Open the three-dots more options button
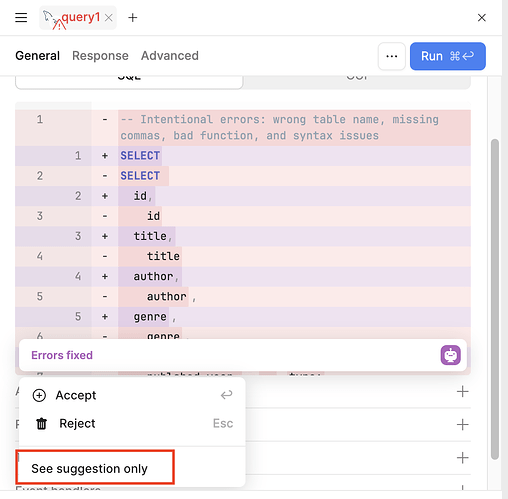The image size is (508, 499). point(392,56)
